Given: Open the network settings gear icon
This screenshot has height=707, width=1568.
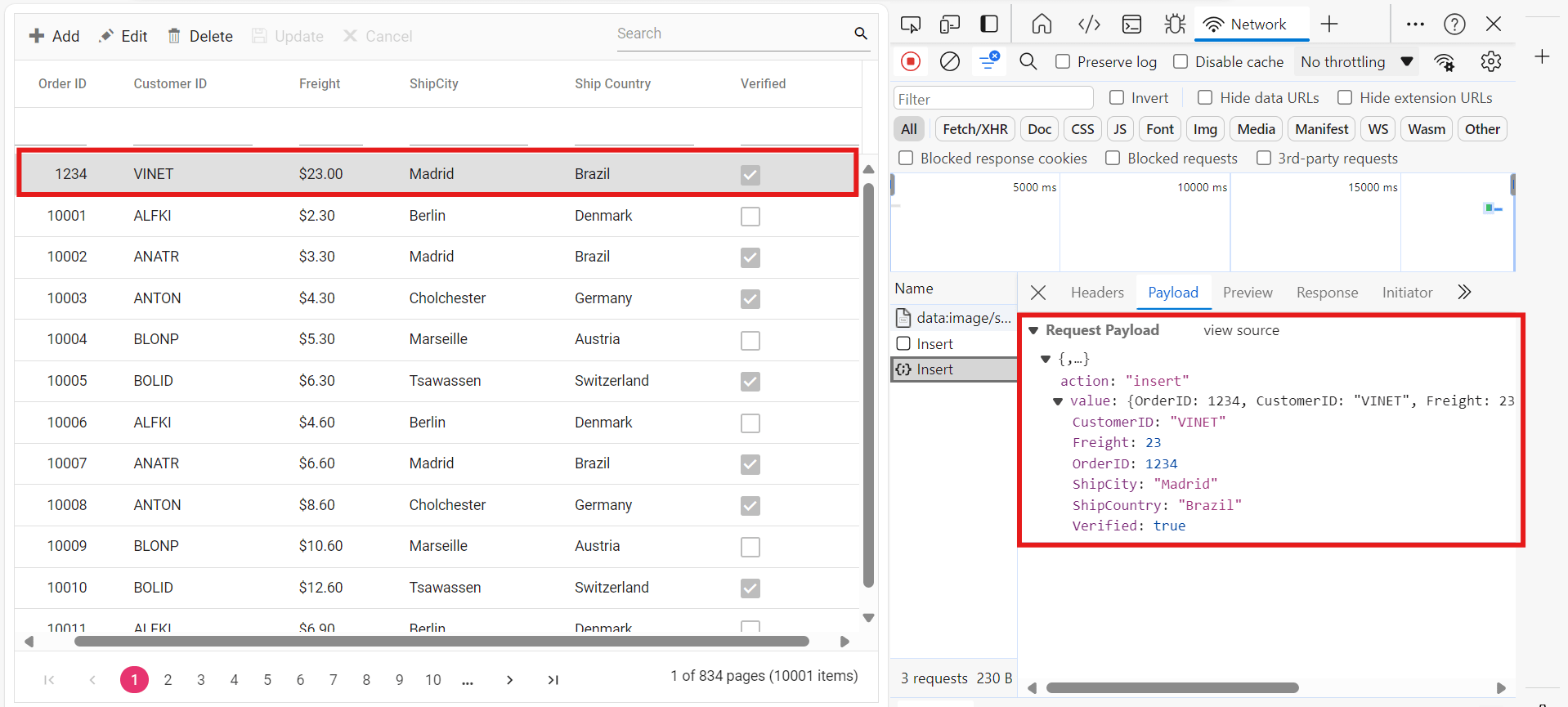Looking at the screenshot, I should [x=1490, y=61].
